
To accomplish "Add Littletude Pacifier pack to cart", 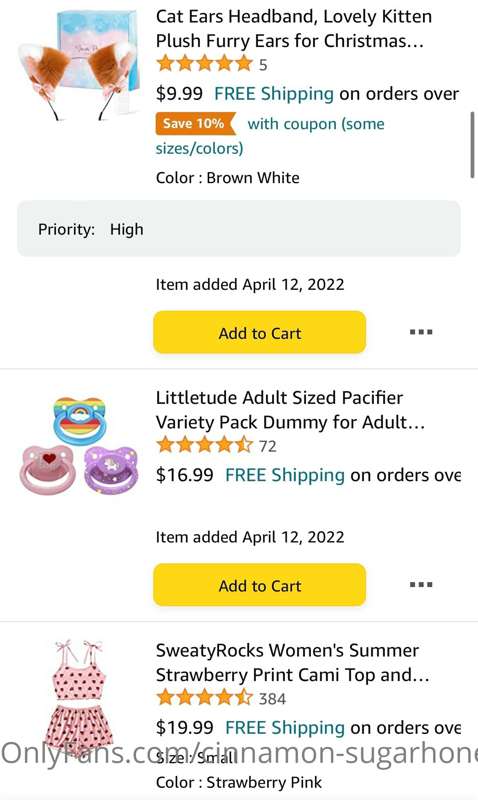I will (x=260, y=585).
